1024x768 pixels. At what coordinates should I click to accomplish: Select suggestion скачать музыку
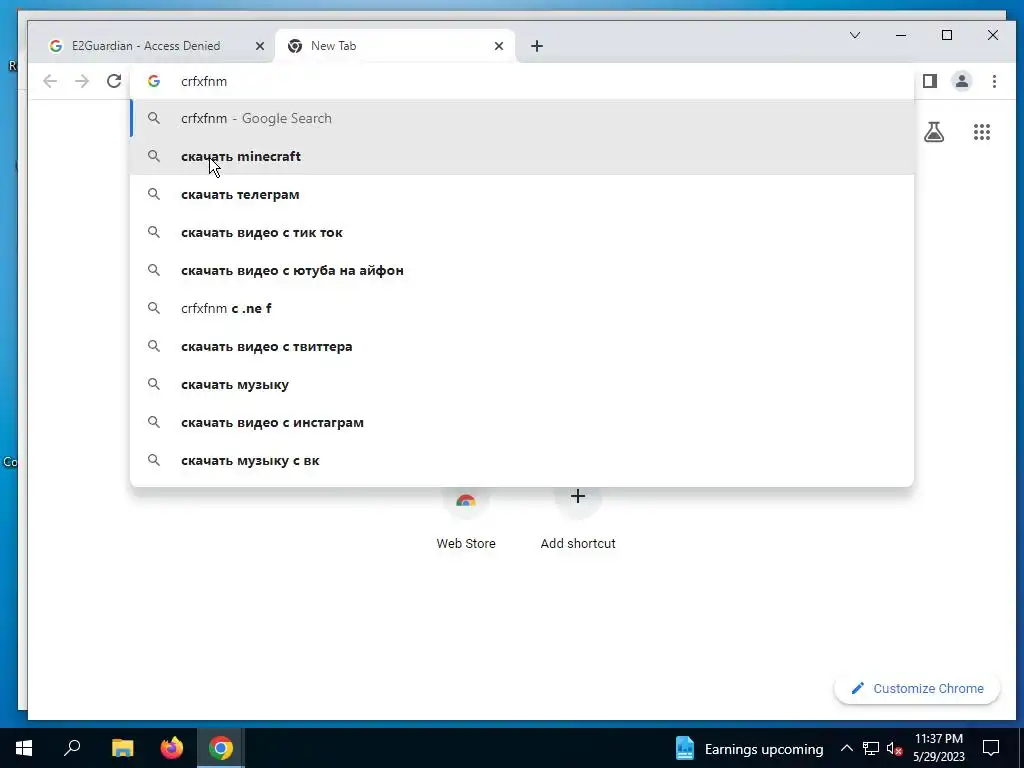click(522, 384)
